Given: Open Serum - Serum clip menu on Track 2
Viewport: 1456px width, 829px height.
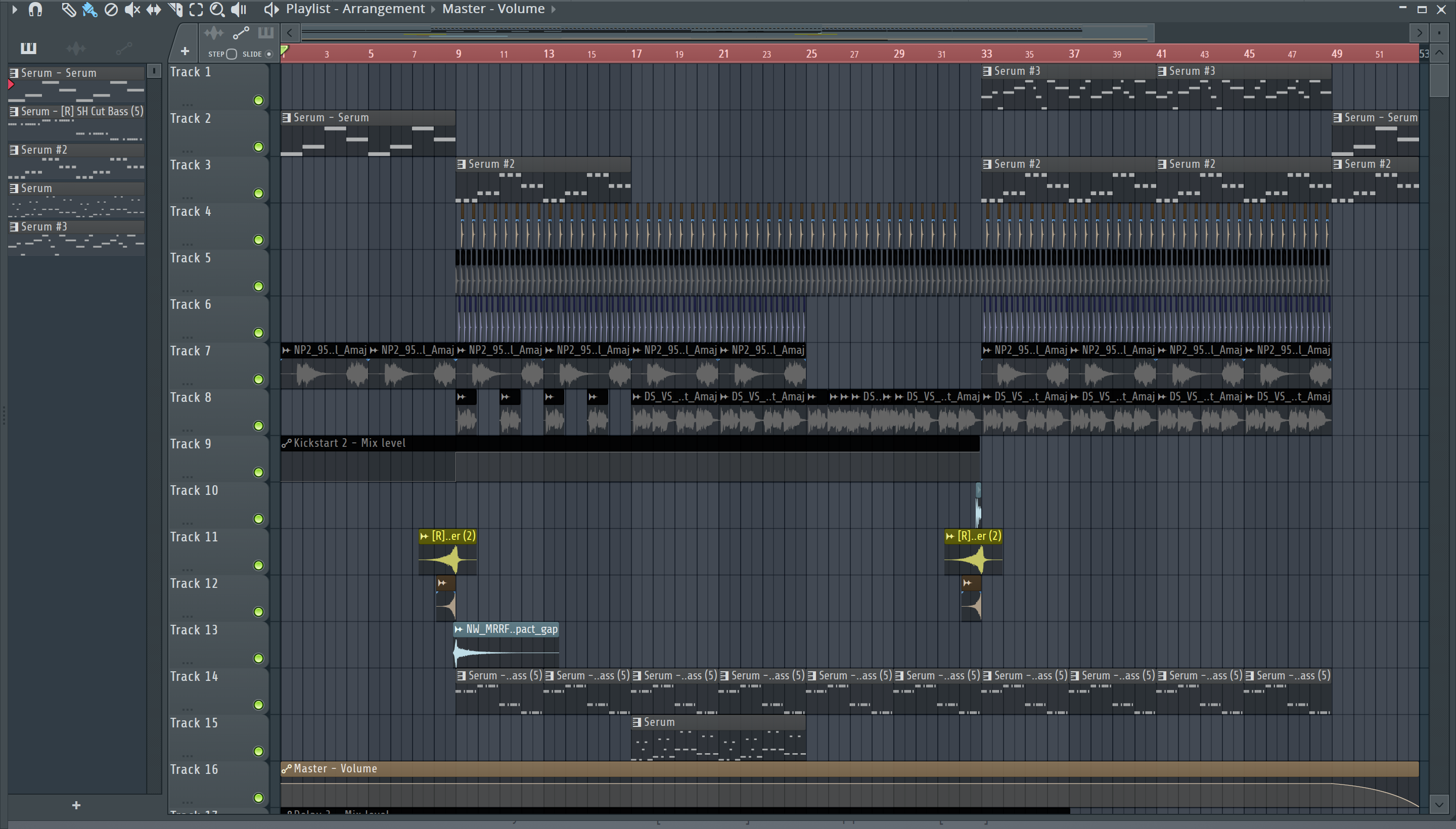Looking at the screenshot, I should coord(287,118).
